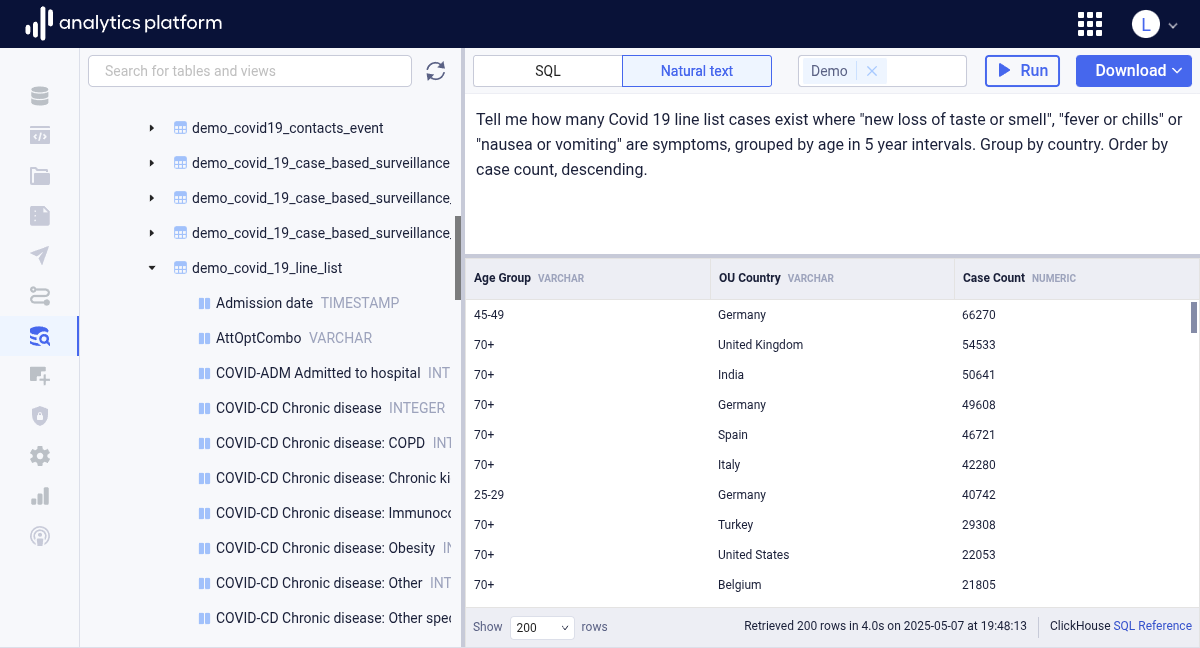Expand the demo_covid19_contacts_event table
This screenshot has width=1200, height=648.
(x=152, y=128)
